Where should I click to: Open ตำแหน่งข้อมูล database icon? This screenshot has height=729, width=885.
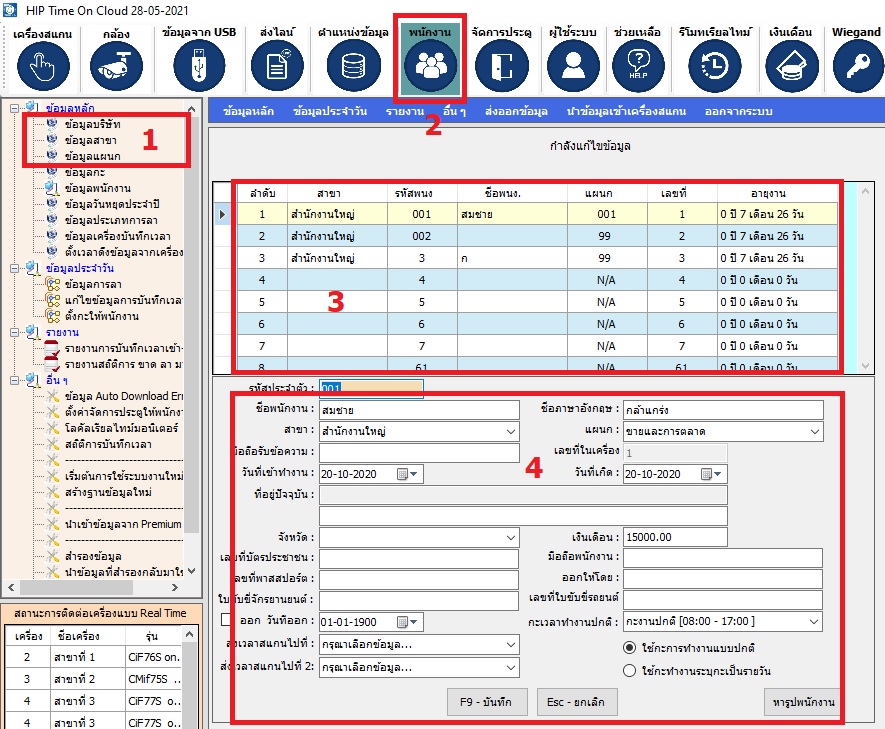pyautogui.click(x=353, y=67)
